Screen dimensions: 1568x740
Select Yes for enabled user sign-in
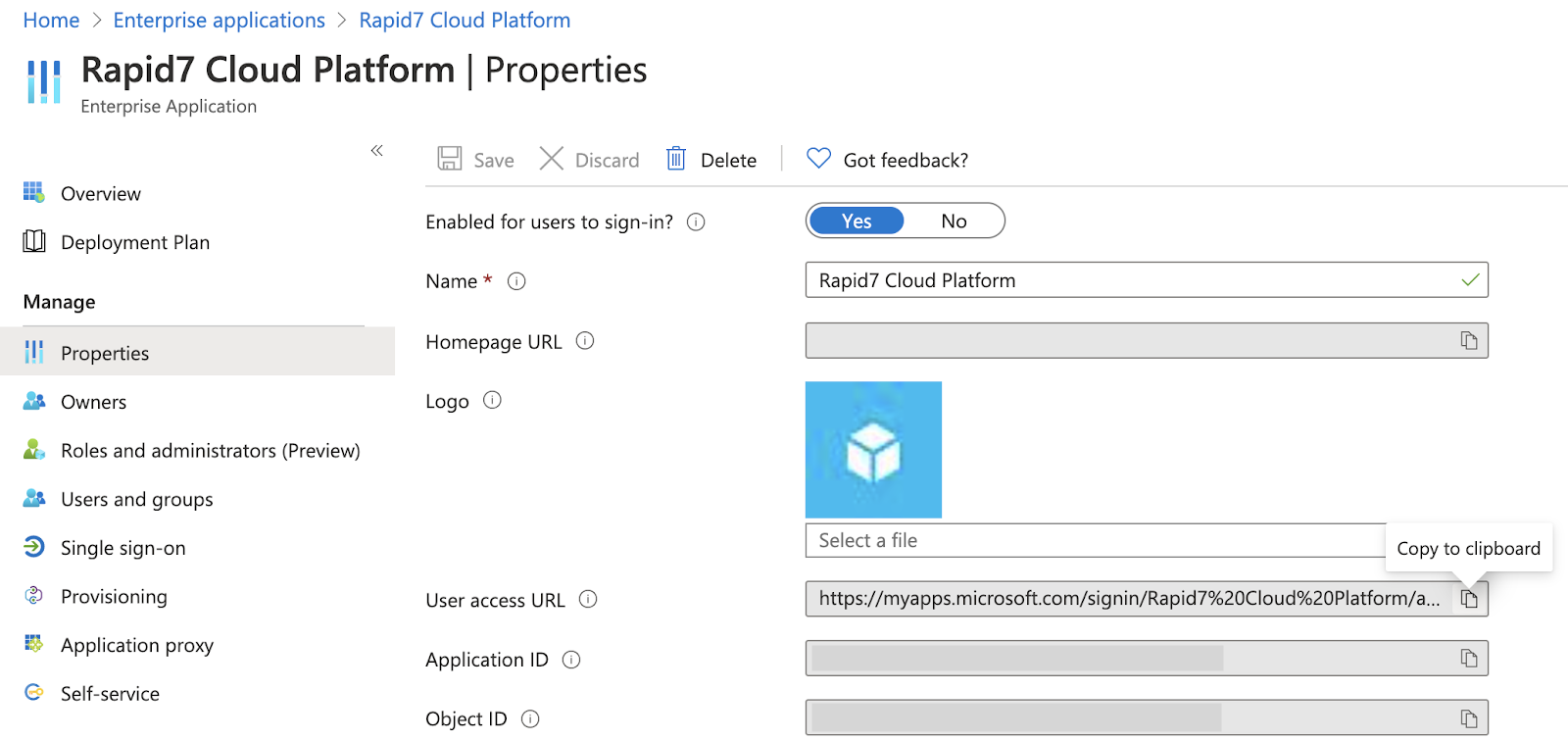pos(857,222)
